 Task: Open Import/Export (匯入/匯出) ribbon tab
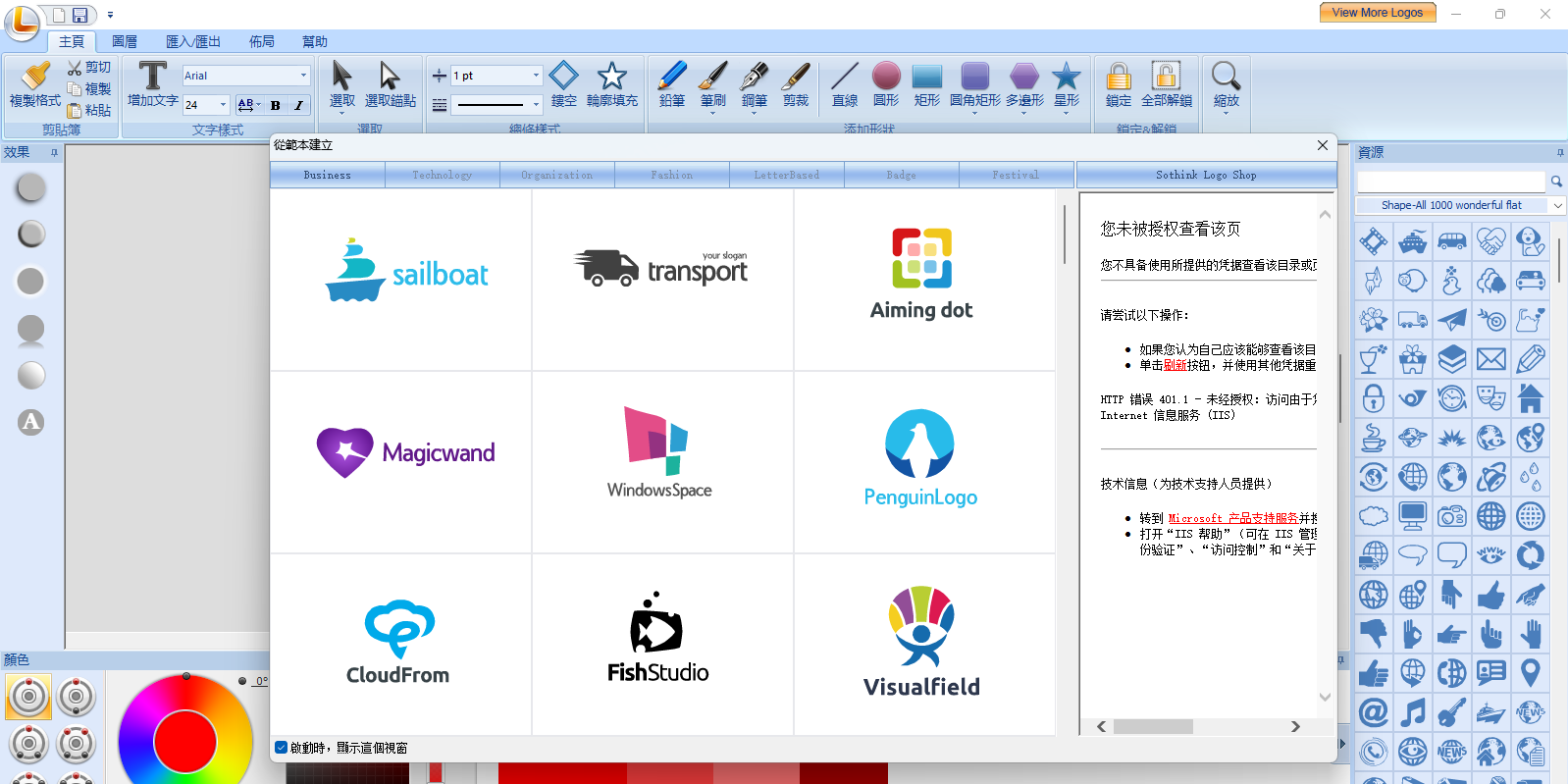point(193,41)
